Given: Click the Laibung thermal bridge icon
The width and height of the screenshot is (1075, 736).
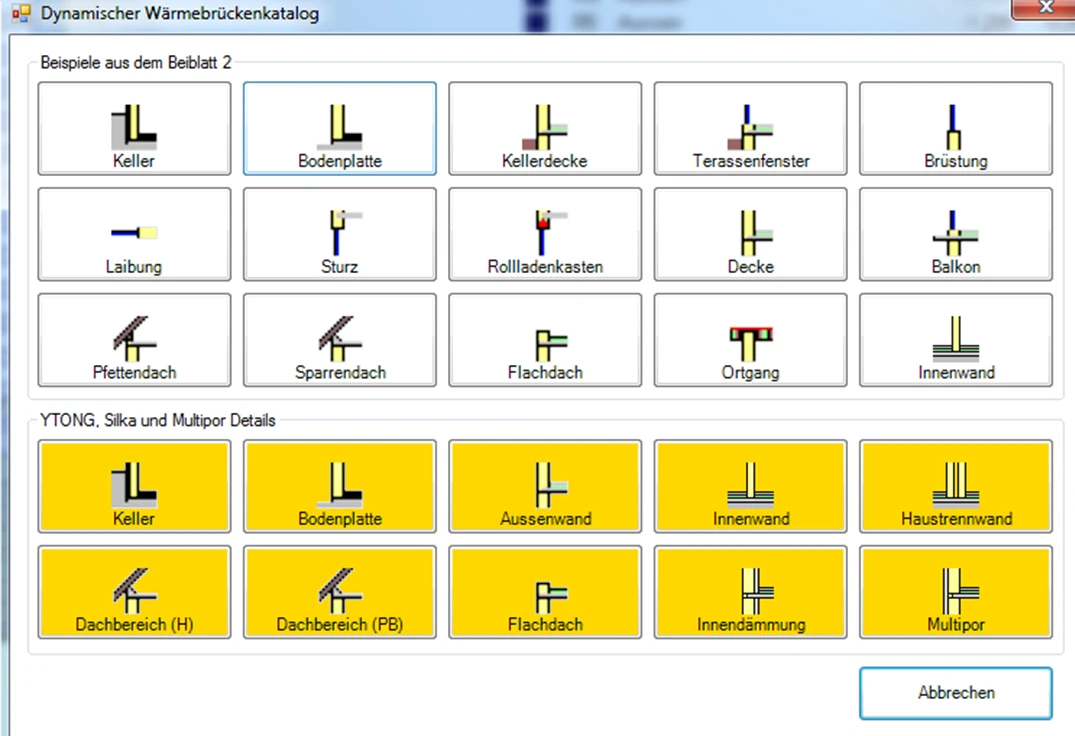Looking at the screenshot, I should point(134,235).
